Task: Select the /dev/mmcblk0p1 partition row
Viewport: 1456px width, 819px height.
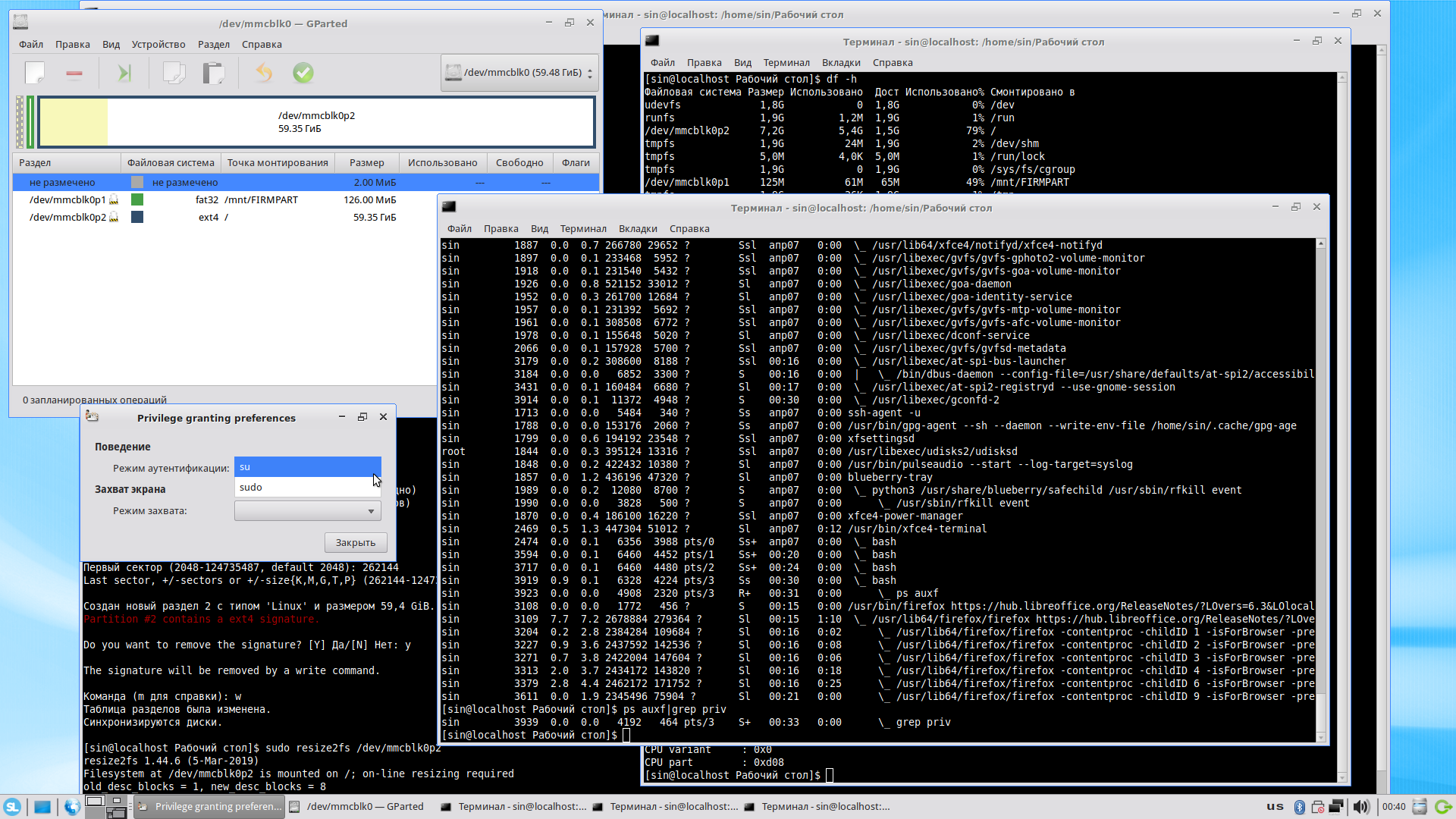Action: (68, 200)
